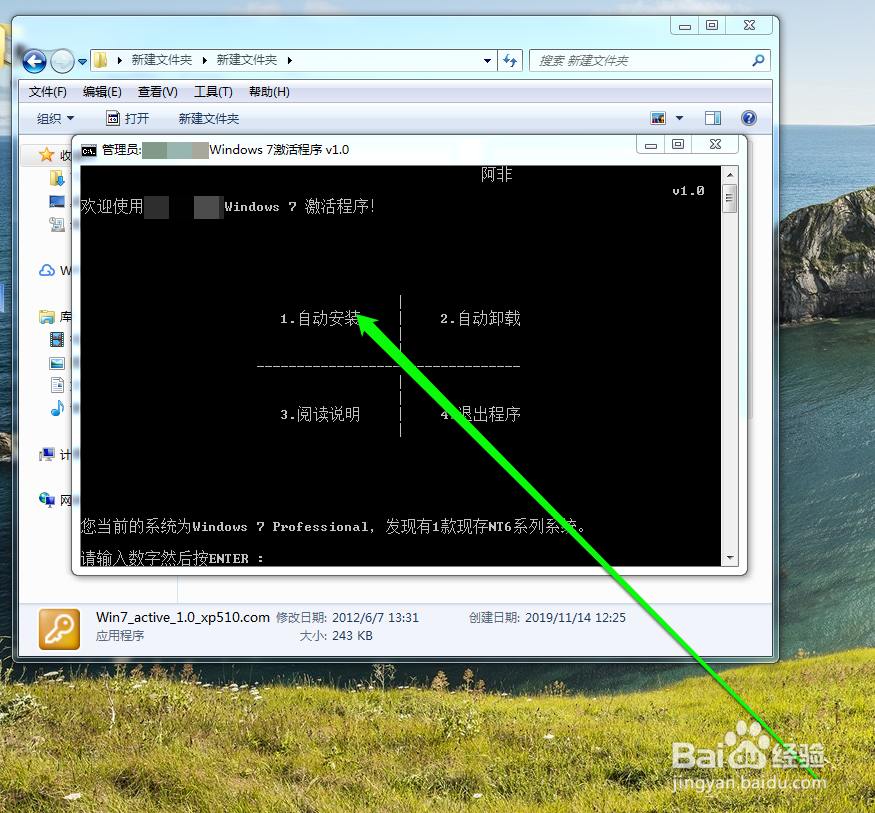Select first 新建文件夹 breadcrumb in address bar

pyautogui.click(x=162, y=60)
